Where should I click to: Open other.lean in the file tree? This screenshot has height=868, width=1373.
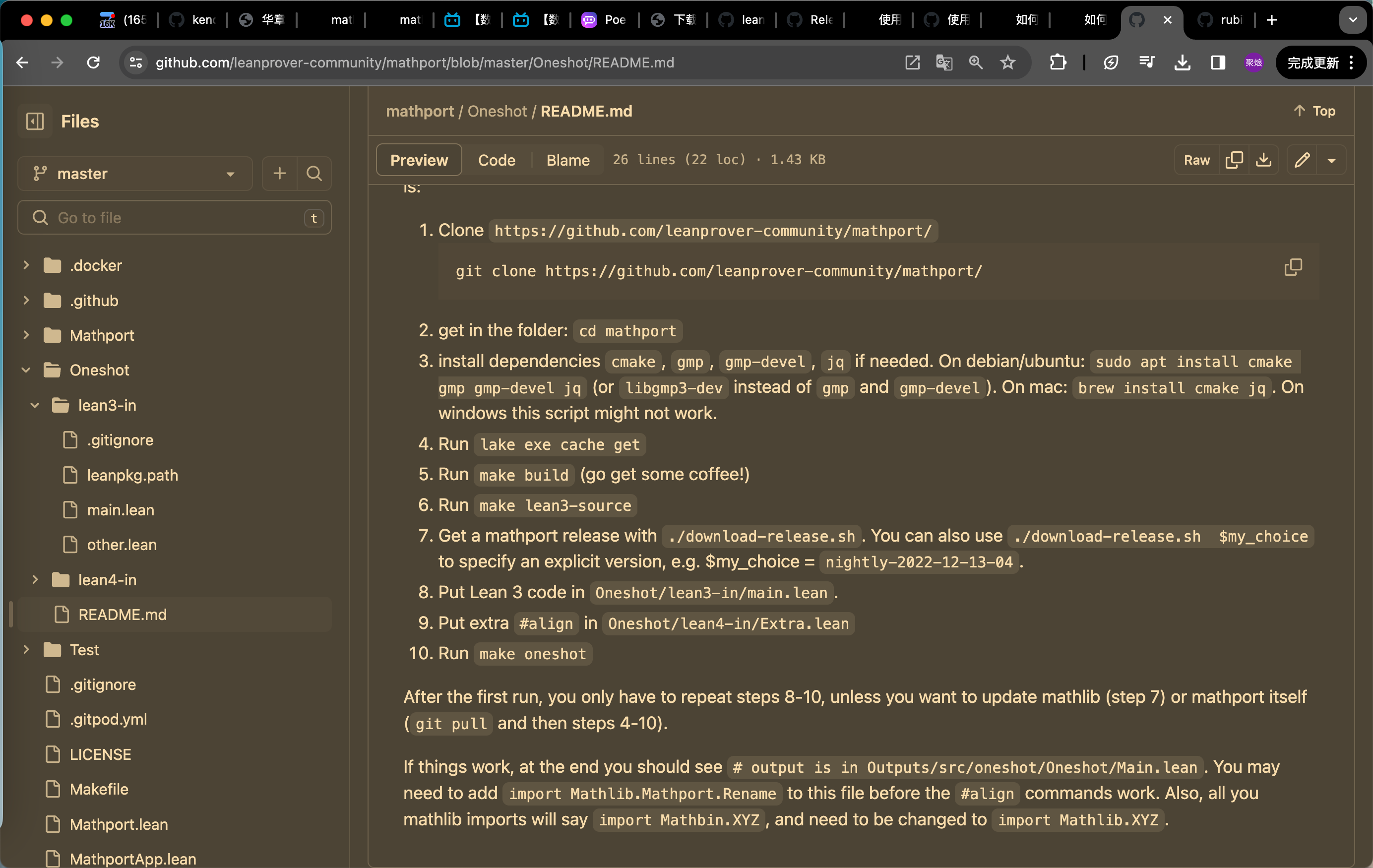(122, 545)
